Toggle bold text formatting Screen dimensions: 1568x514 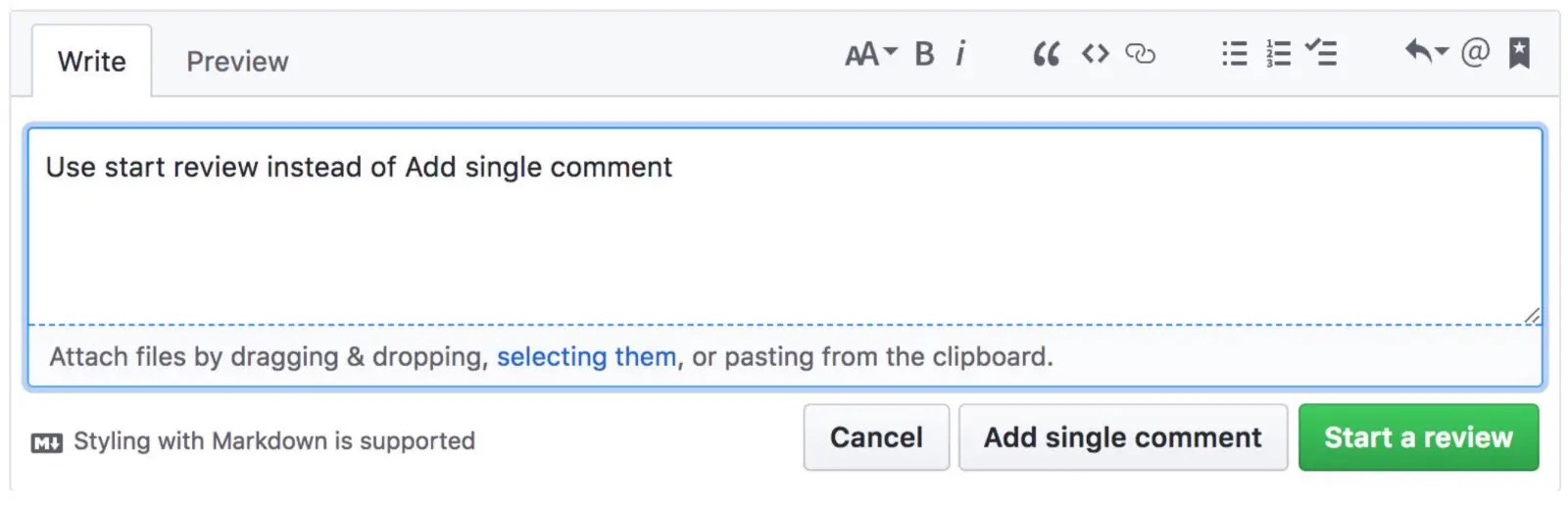point(924,54)
